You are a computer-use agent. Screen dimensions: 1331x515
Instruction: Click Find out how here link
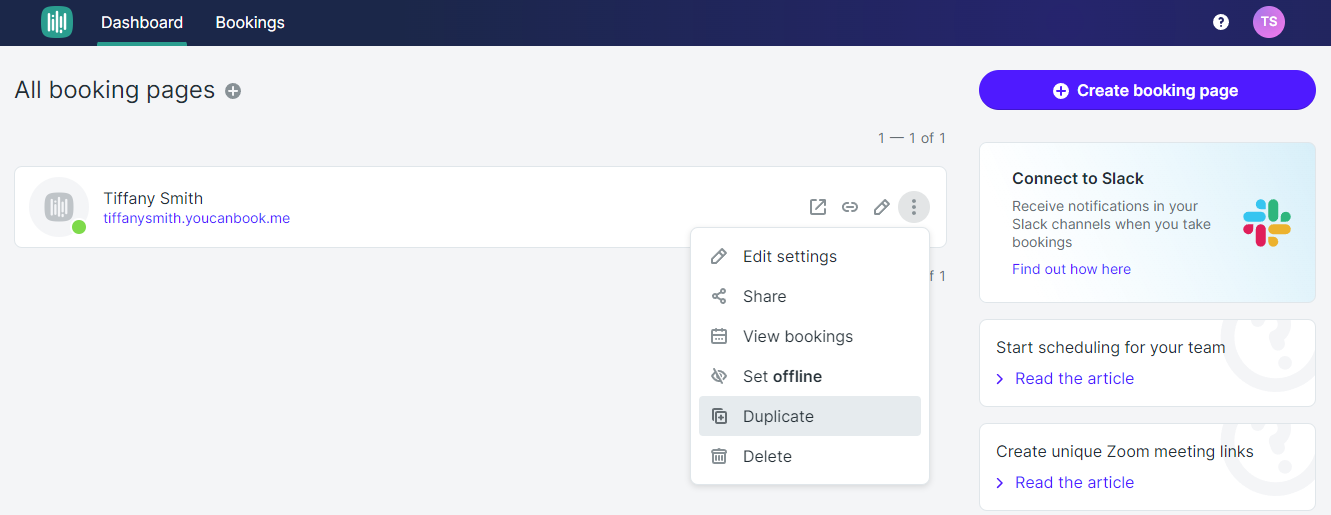1071,269
